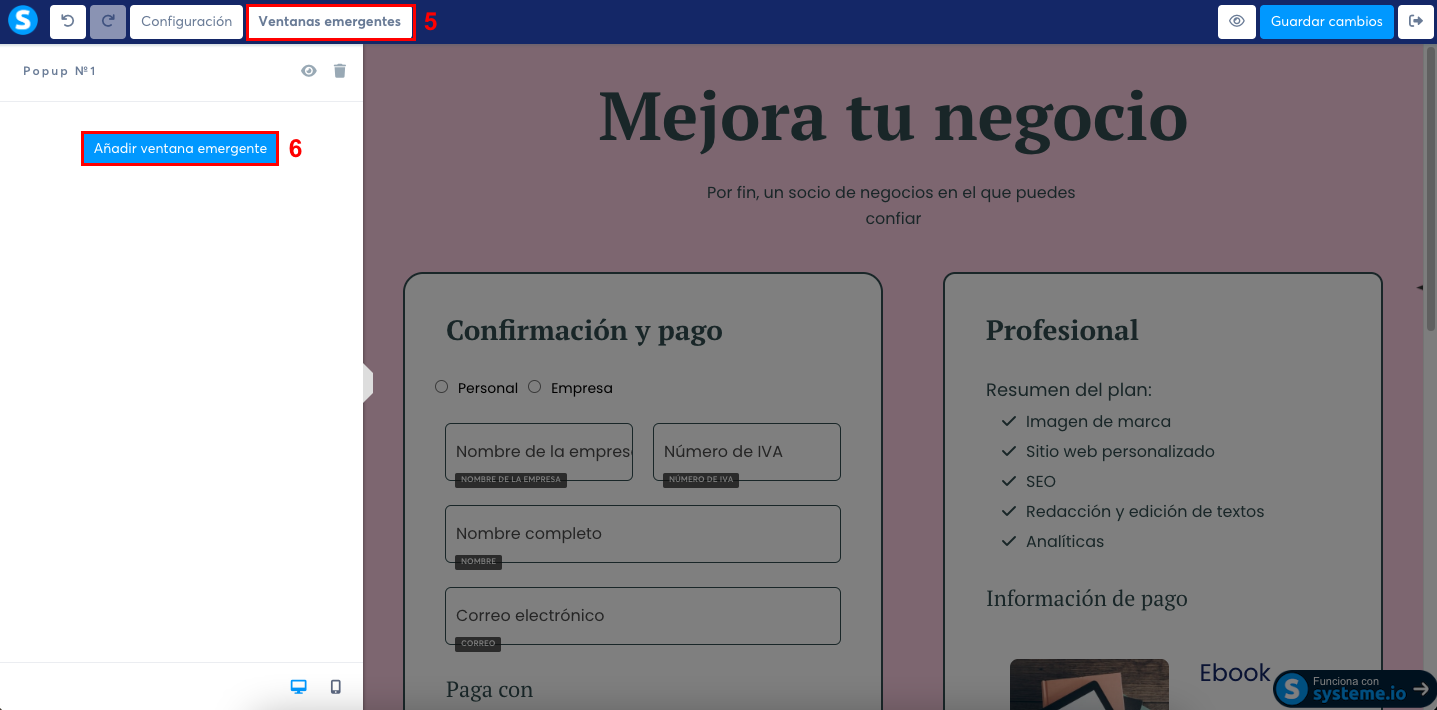The width and height of the screenshot is (1437, 710).
Task: Toggle visibility of Popup №1
Action: point(309,70)
